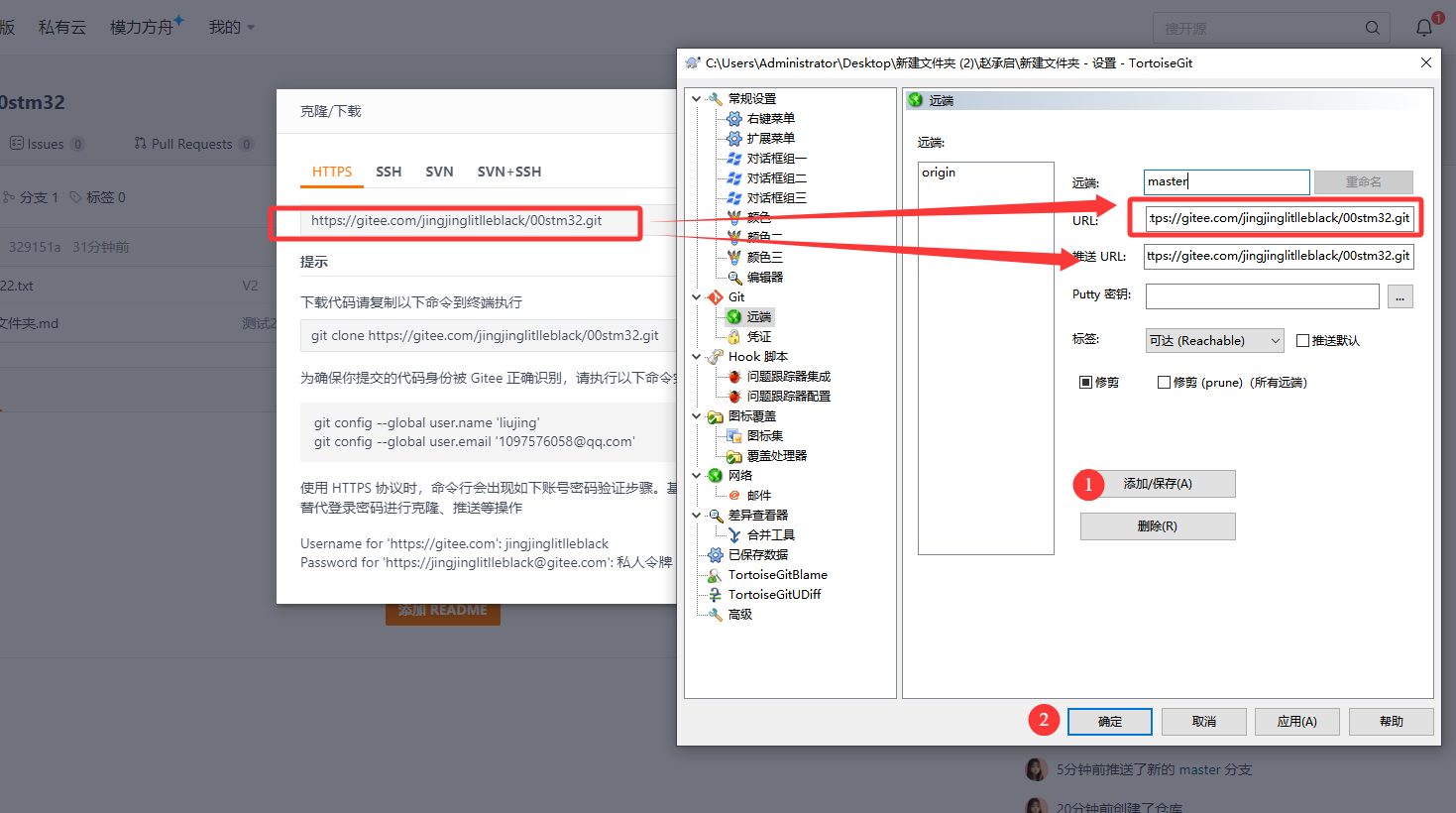Click the 帮助 button
The image size is (1456, 813).
click(1392, 722)
